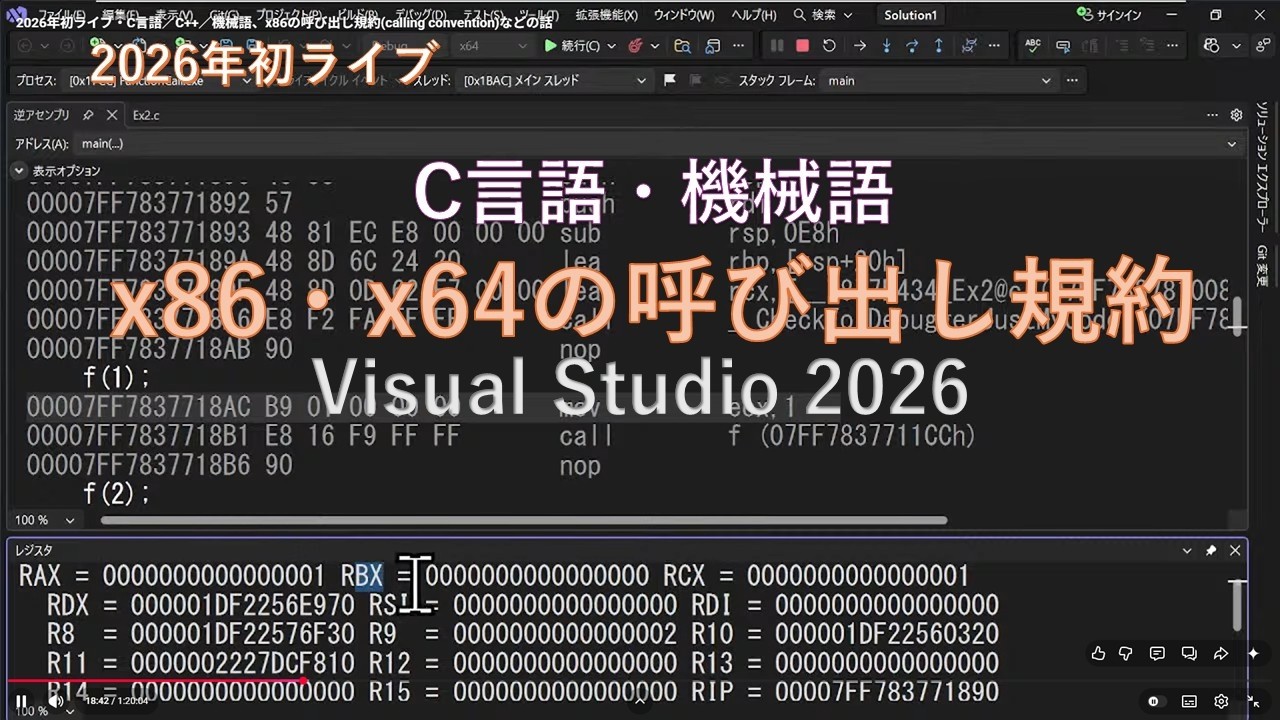Image resolution: width=1280 pixels, height=720 pixels.
Task: Mute the video volume
Action: point(57,701)
